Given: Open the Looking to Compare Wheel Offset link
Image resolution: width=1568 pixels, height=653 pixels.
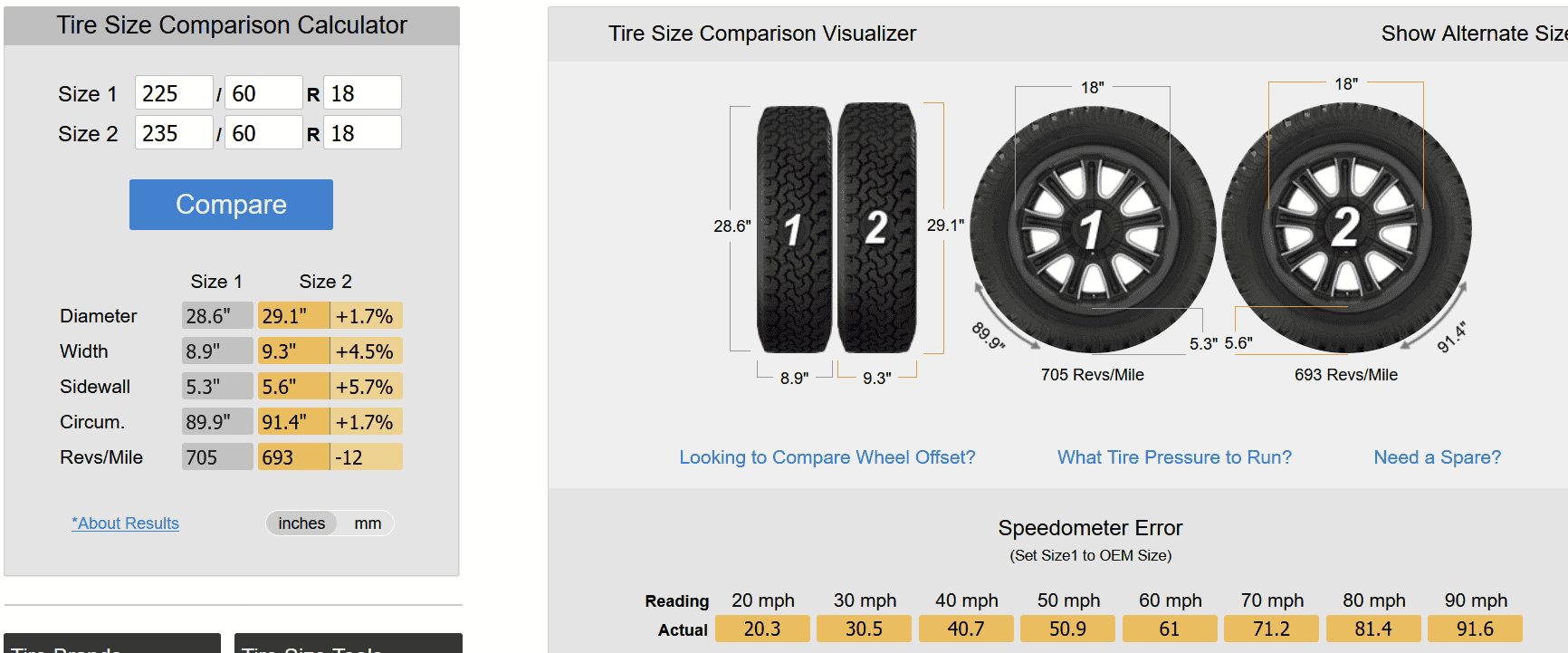Looking at the screenshot, I should tap(827, 457).
